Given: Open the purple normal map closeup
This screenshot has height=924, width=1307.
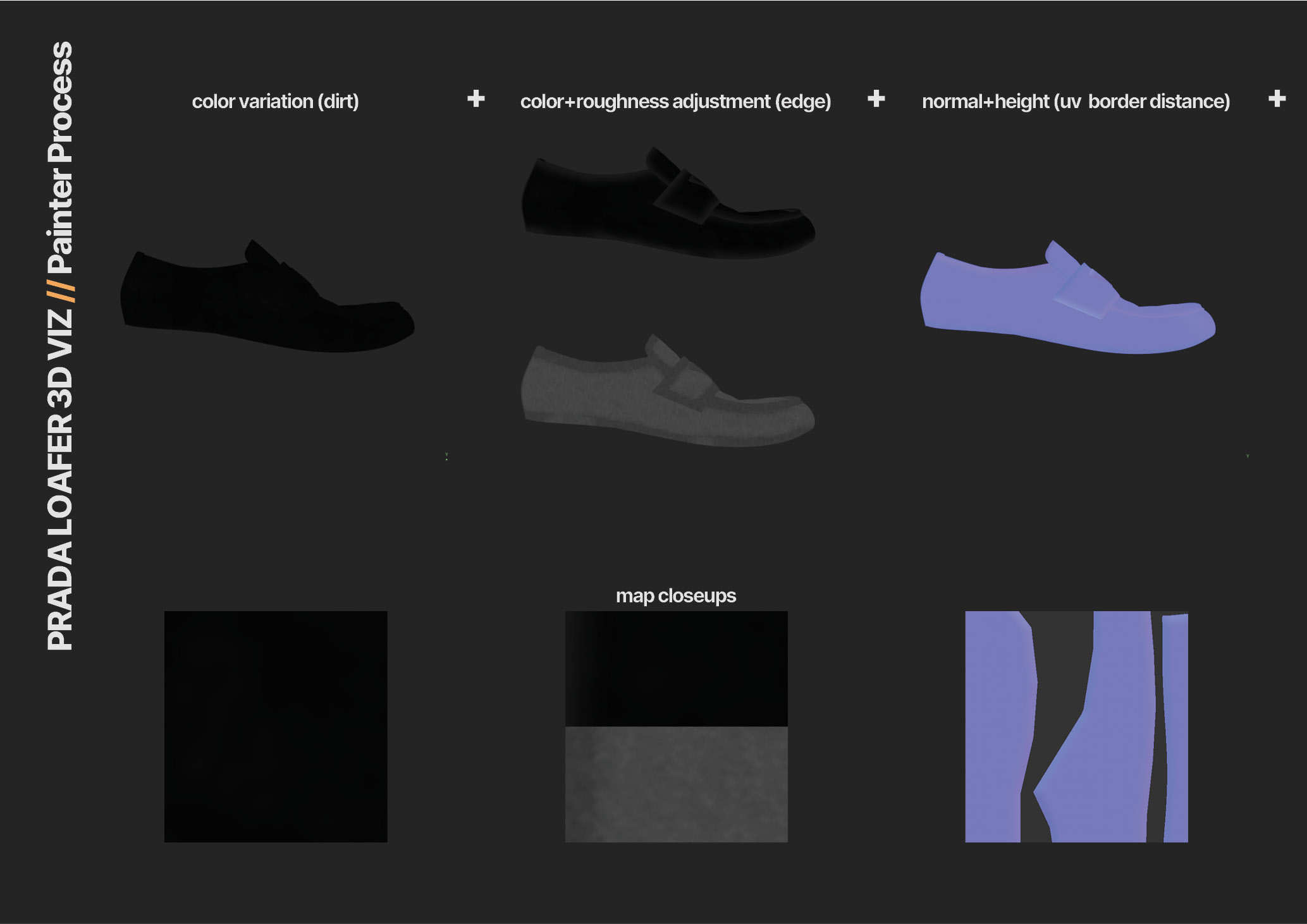Looking at the screenshot, I should (x=1076, y=726).
